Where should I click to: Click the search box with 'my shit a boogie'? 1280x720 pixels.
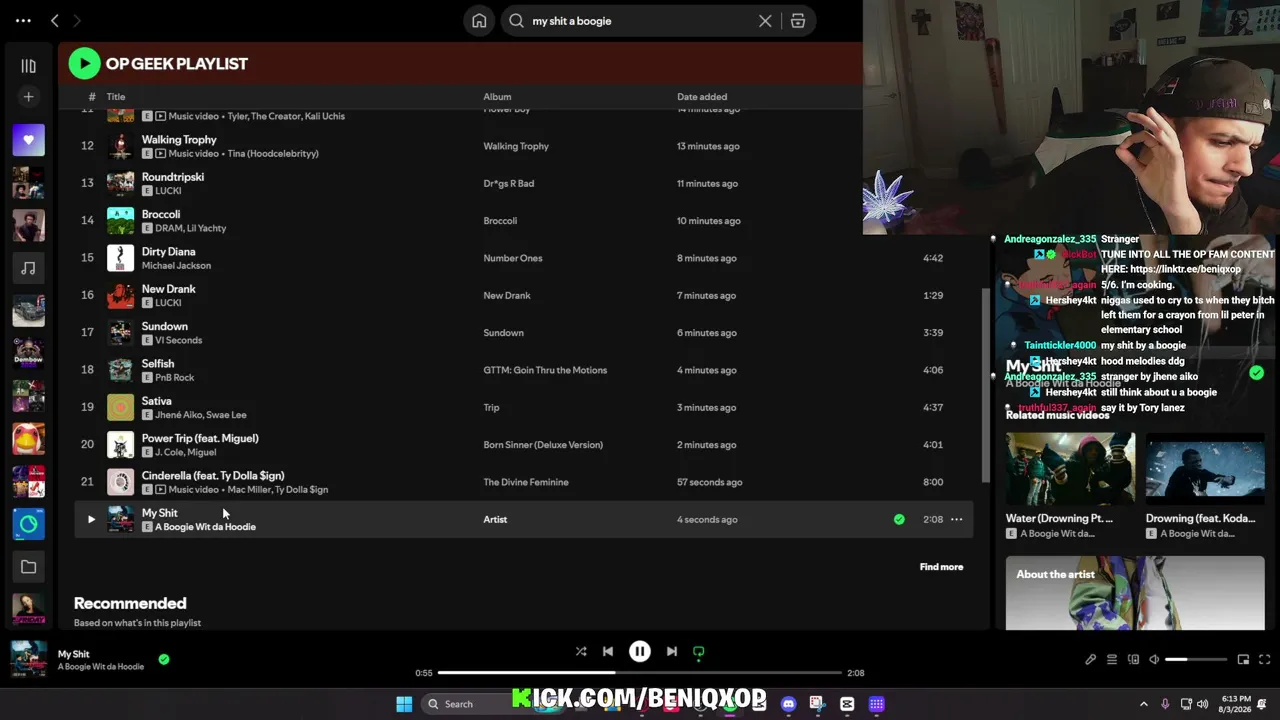640,21
